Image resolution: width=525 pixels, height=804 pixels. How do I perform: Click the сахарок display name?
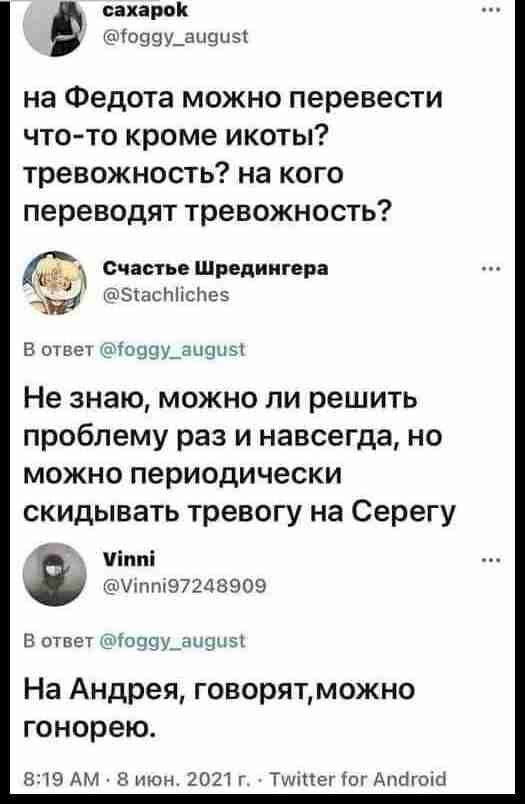(x=145, y=11)
